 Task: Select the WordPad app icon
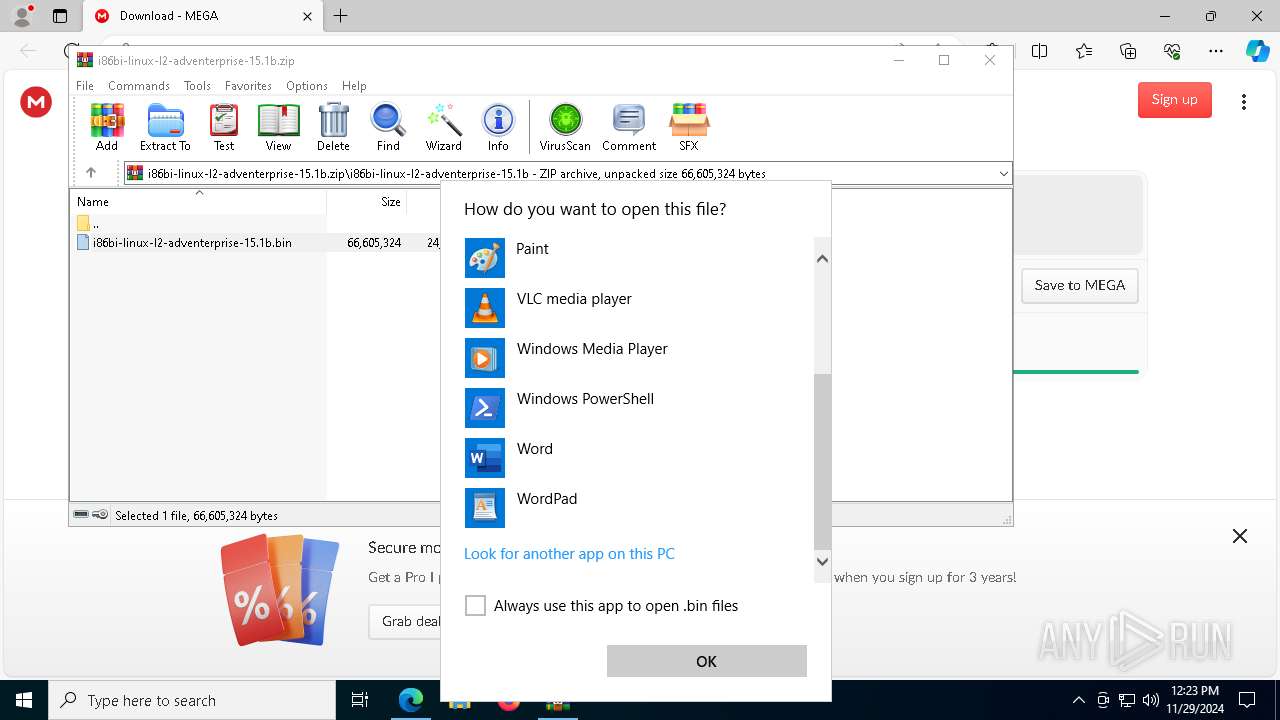[485, 508]
